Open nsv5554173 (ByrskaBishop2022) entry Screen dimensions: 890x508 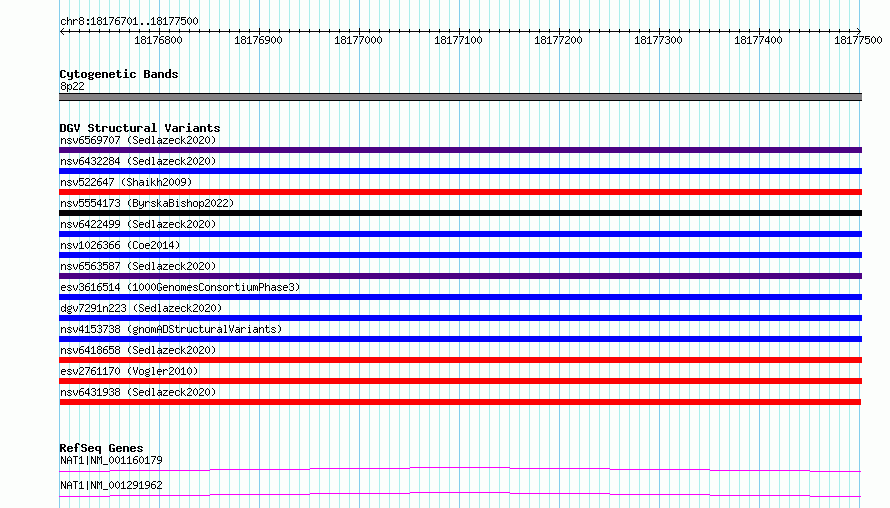pyautogui.click(x=147, y=203)
